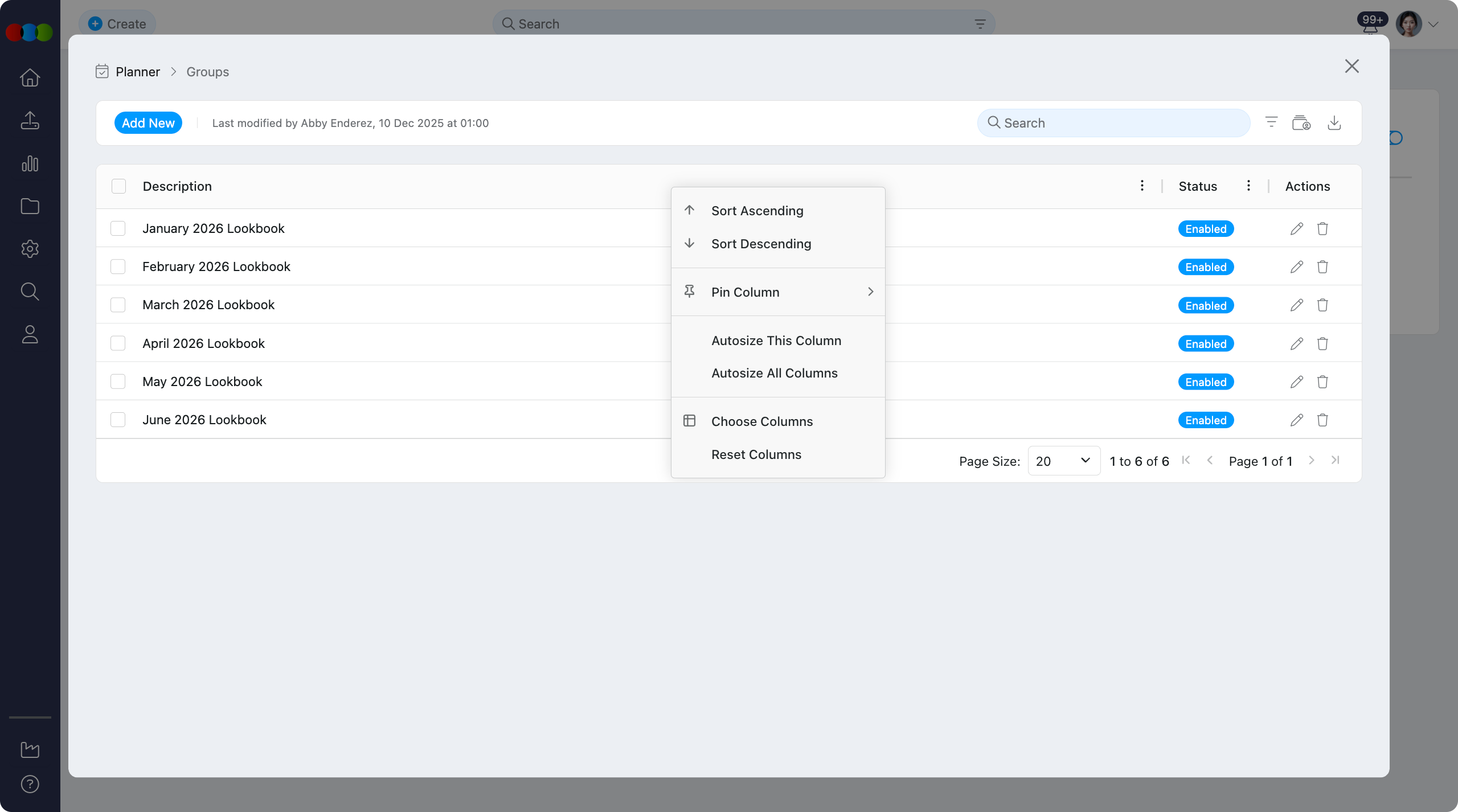Open the Status column options menu
The width and height of the screenshot is (1458, 812).
coord(1248,185)
